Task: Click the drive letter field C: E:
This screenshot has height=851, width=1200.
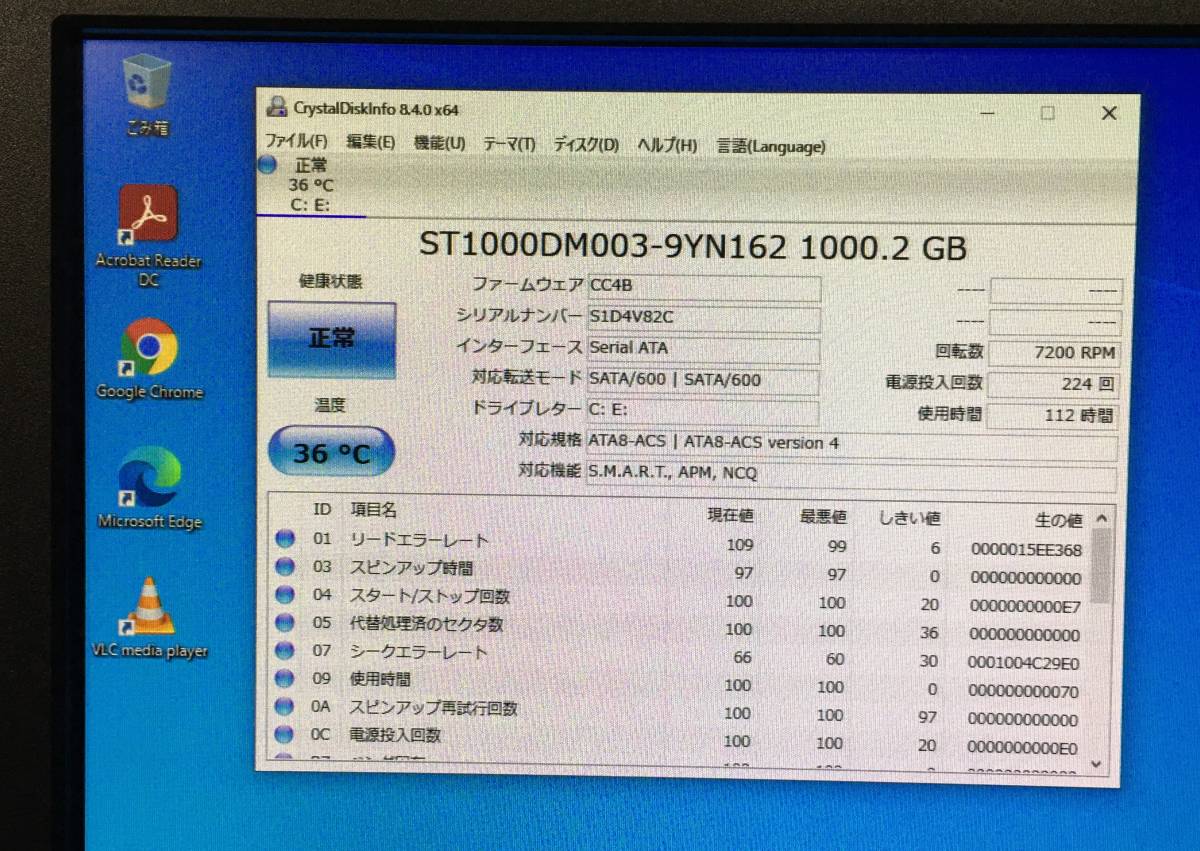Action: coord(702,412)
